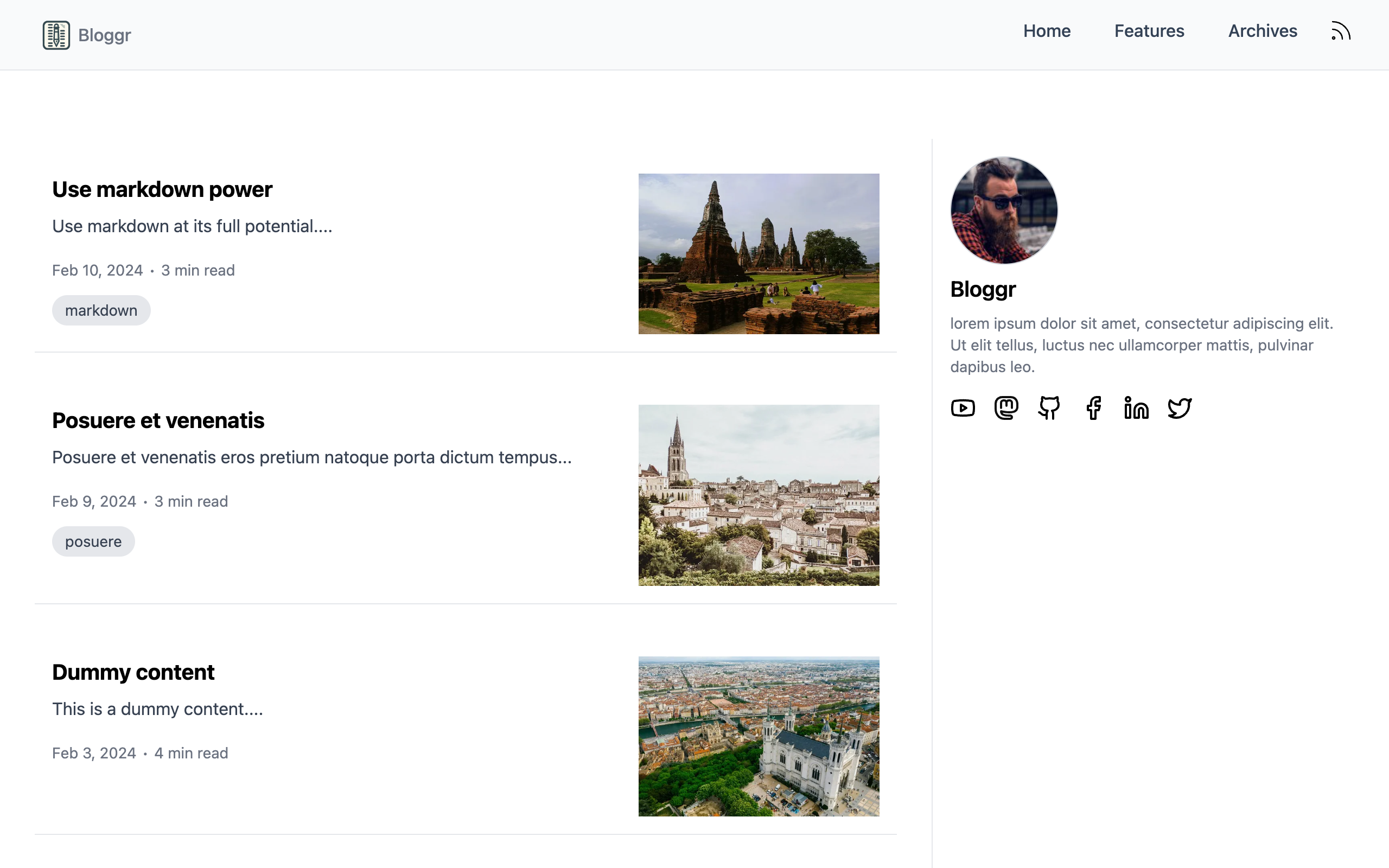Click the hillside village thumbnail
The height and width of the screenshot is (868, 1389).
coord(758,495)
